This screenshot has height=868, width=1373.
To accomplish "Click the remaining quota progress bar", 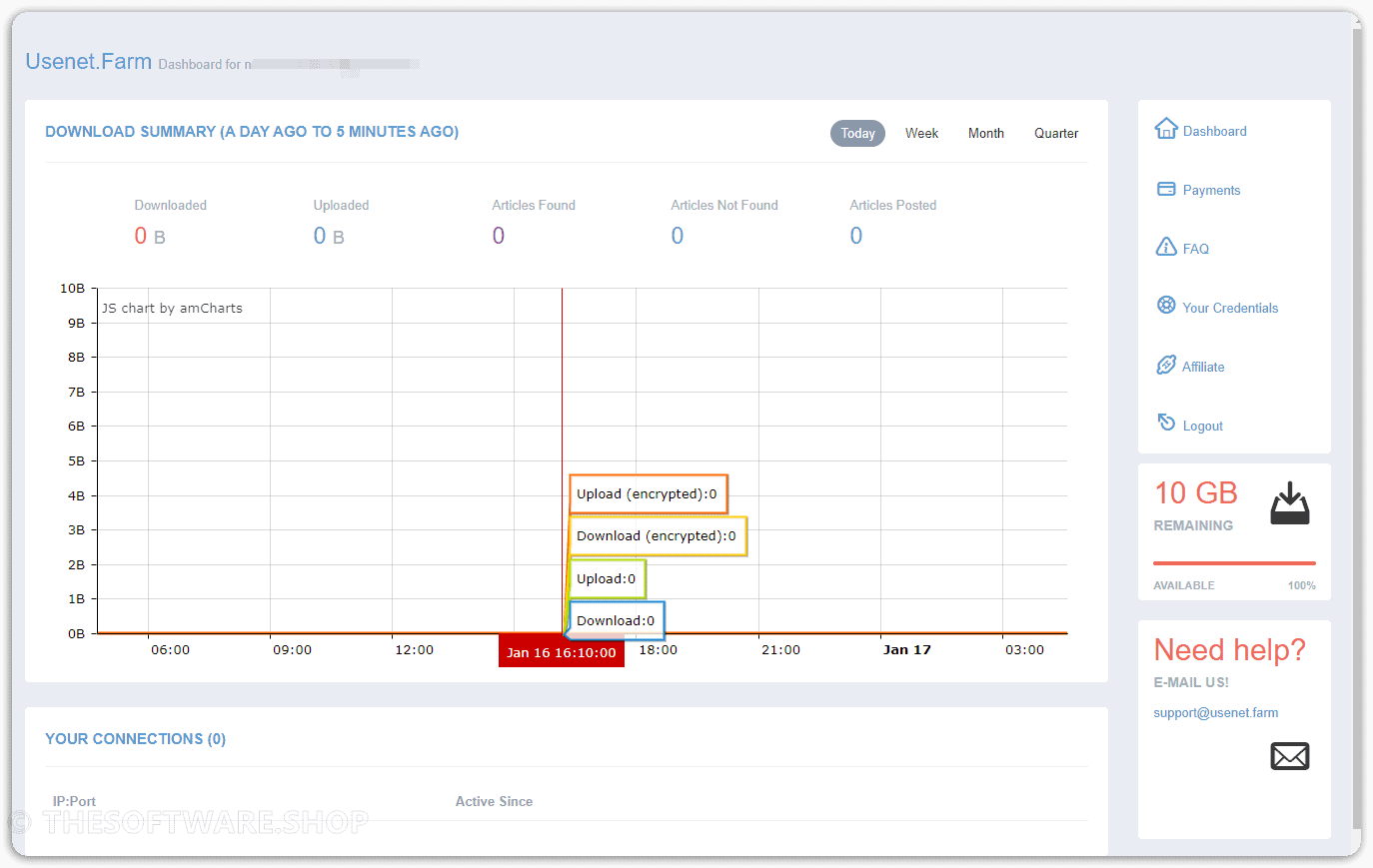I will pos(1234,563).
